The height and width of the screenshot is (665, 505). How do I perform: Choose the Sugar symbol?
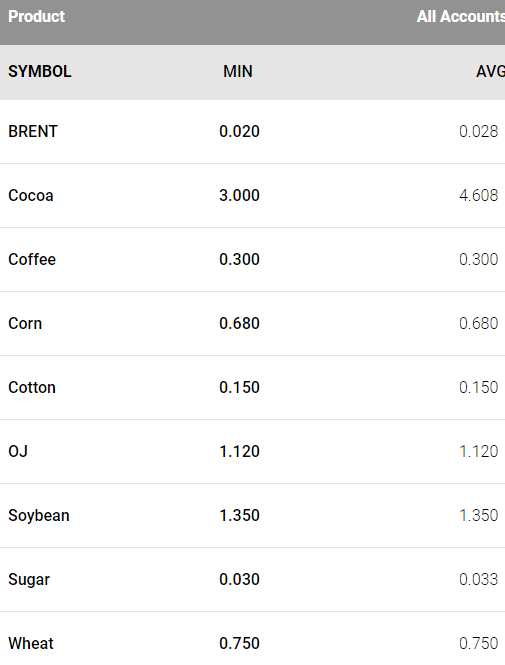point(29,580)
